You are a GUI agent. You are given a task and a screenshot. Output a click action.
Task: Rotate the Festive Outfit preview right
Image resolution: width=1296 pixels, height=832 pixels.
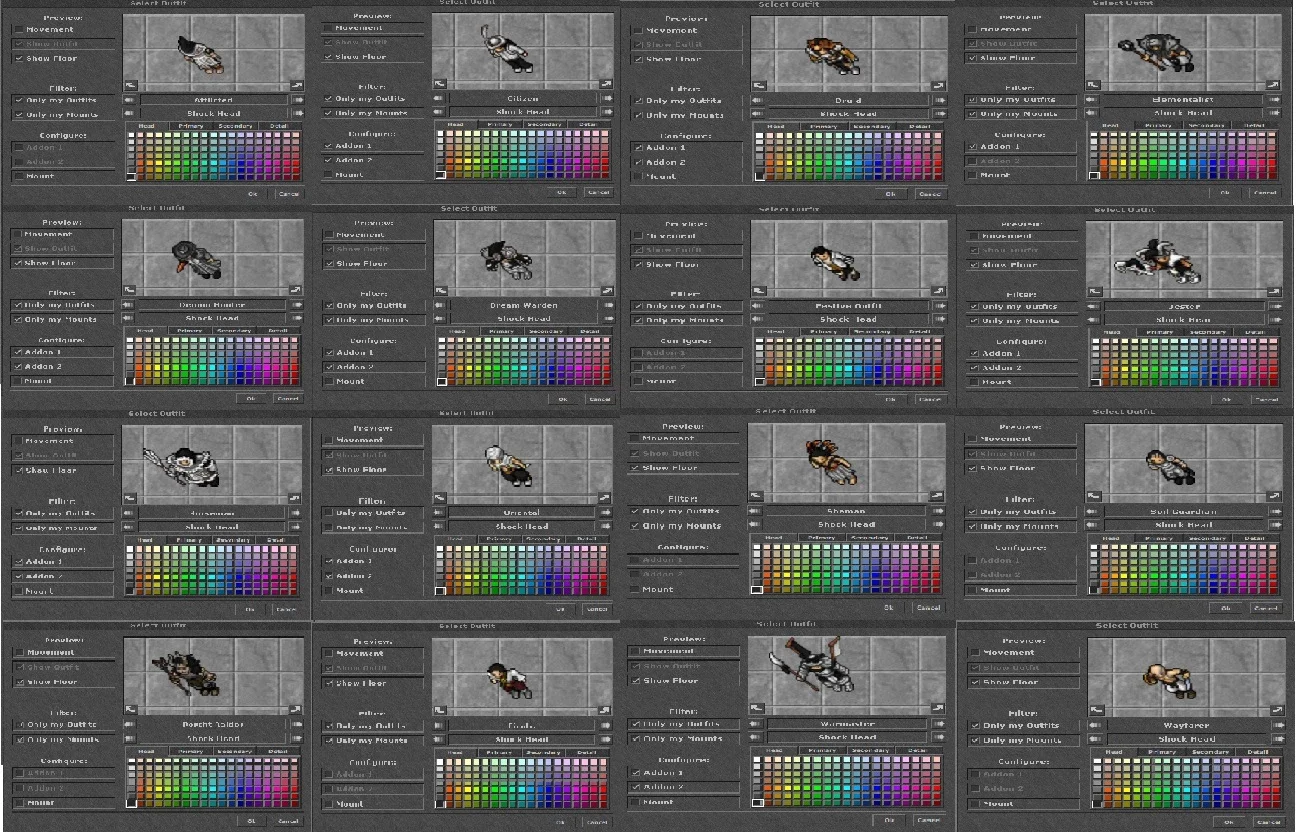coord(938,291)
